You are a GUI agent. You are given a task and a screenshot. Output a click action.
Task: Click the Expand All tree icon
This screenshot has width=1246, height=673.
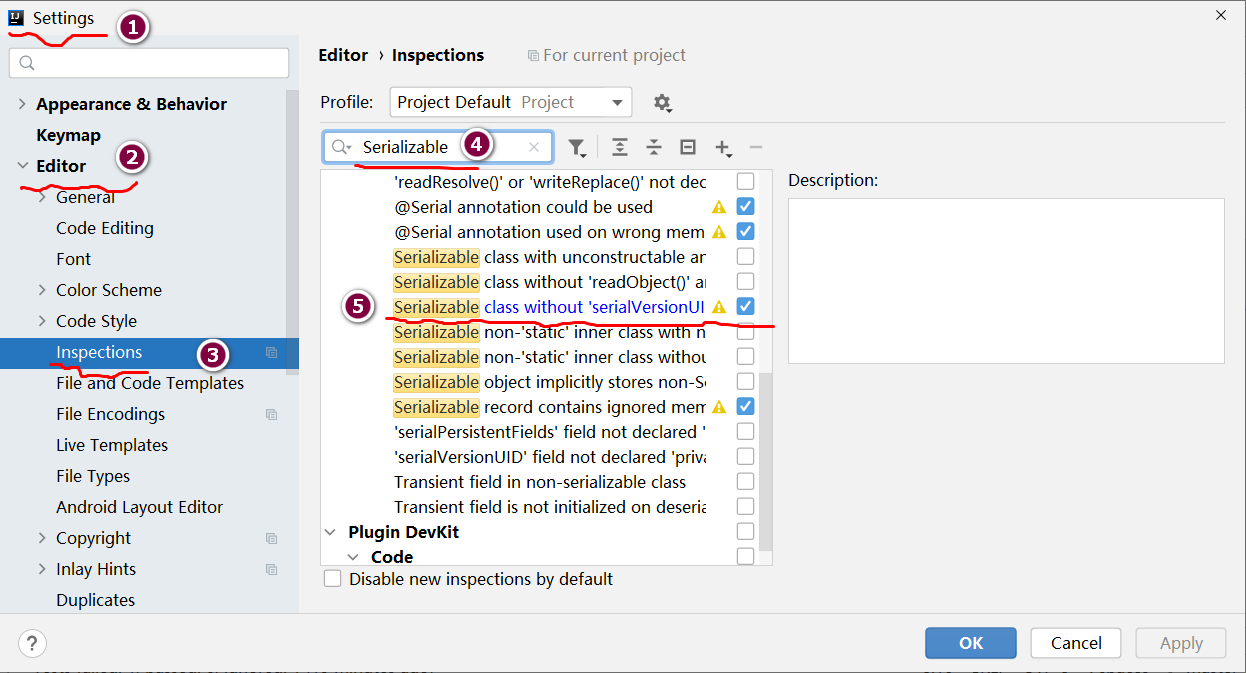620,148
